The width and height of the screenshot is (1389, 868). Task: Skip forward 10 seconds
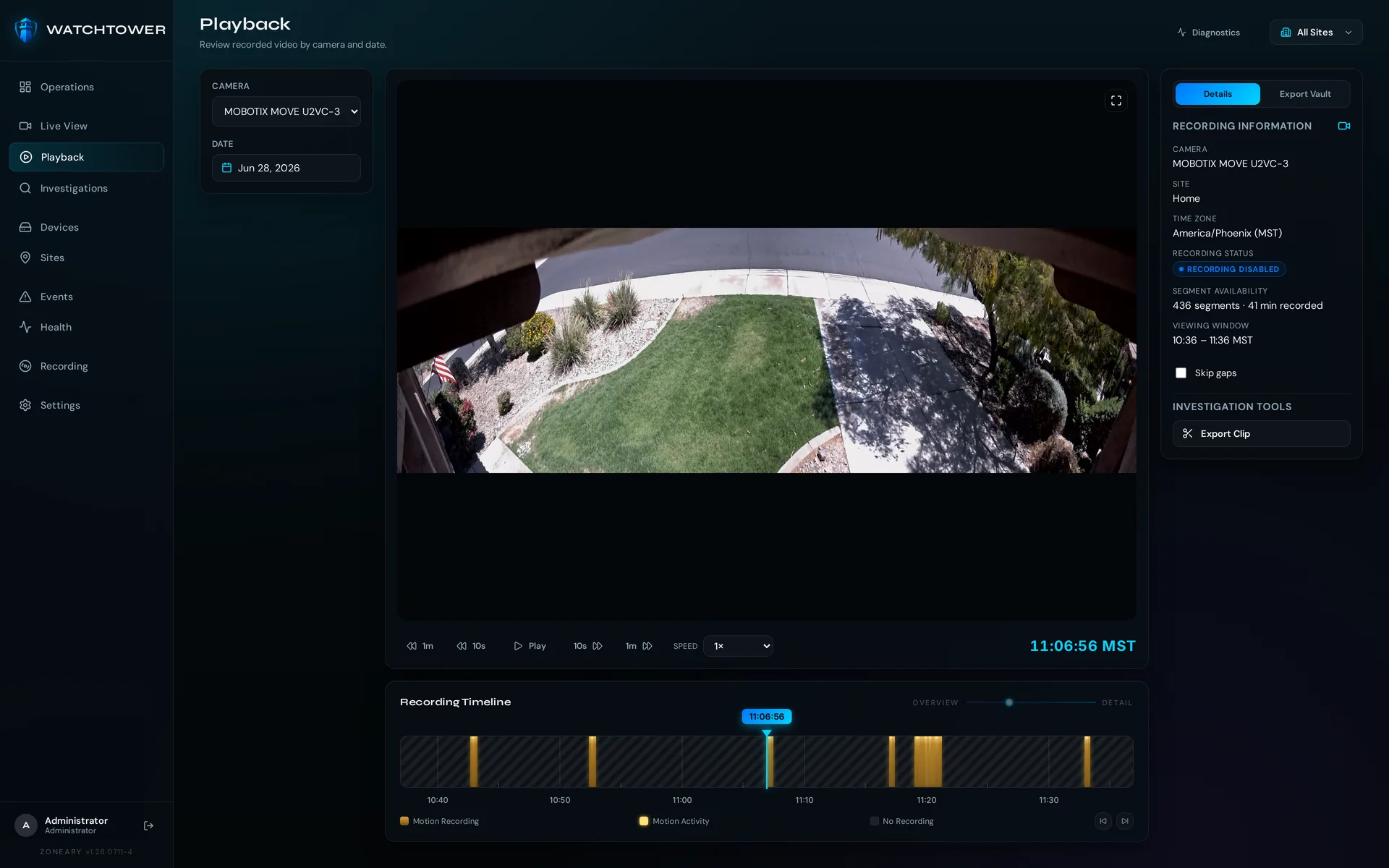point(587,646)
